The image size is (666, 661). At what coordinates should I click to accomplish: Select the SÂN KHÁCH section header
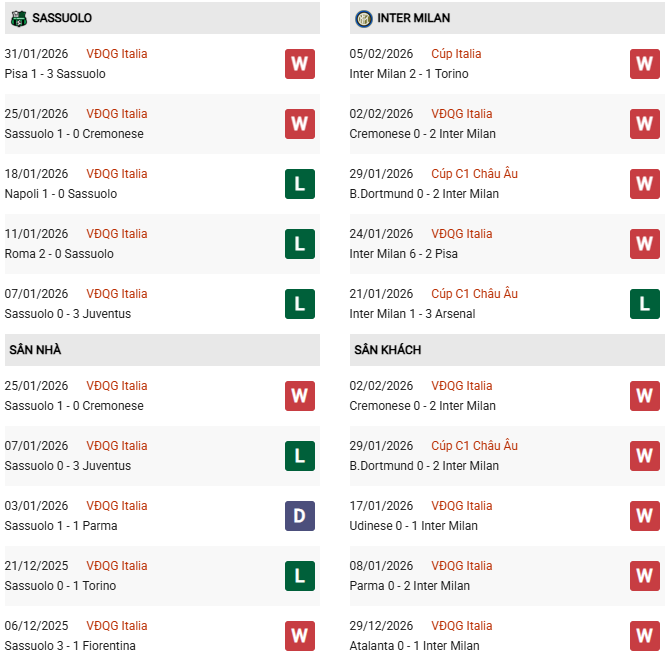tap(387, 350)
